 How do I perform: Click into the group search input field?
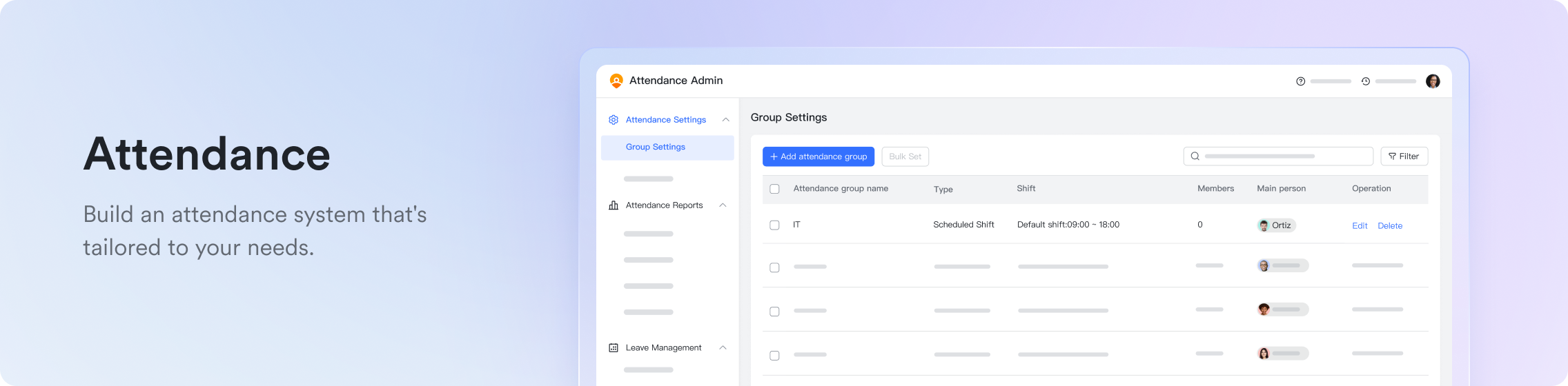pyautogui.click(x=1284, y=156)
